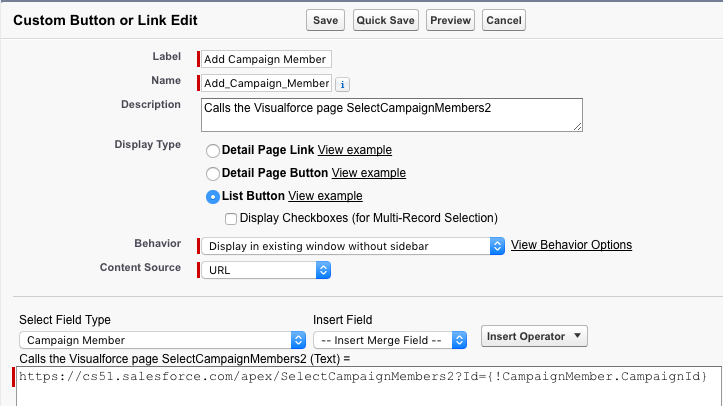Open the Behavior dropdown menu
The height and width of the screenshot is (406, 723).
352,245
